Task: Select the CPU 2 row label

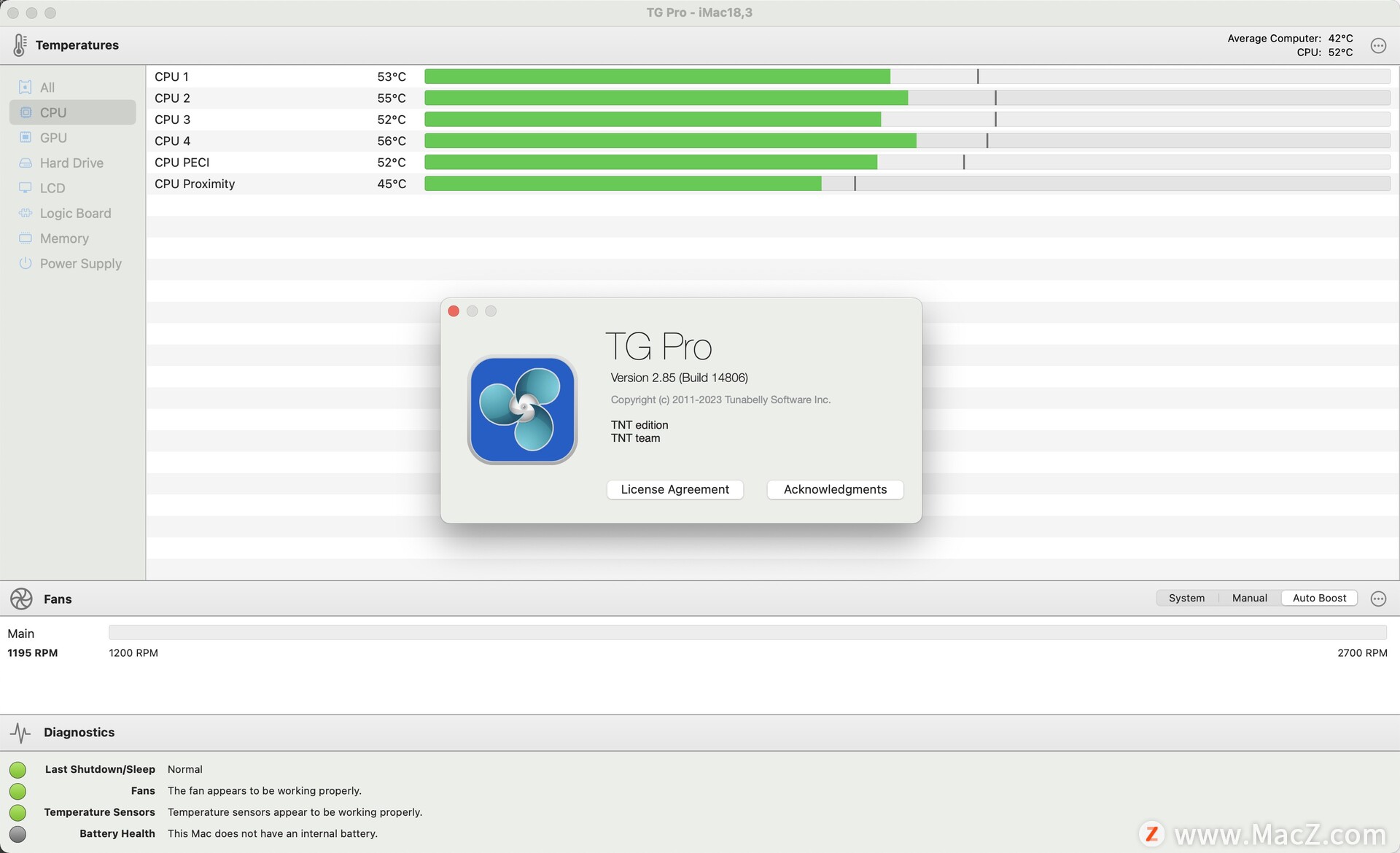Action: [x=172, y=98]
